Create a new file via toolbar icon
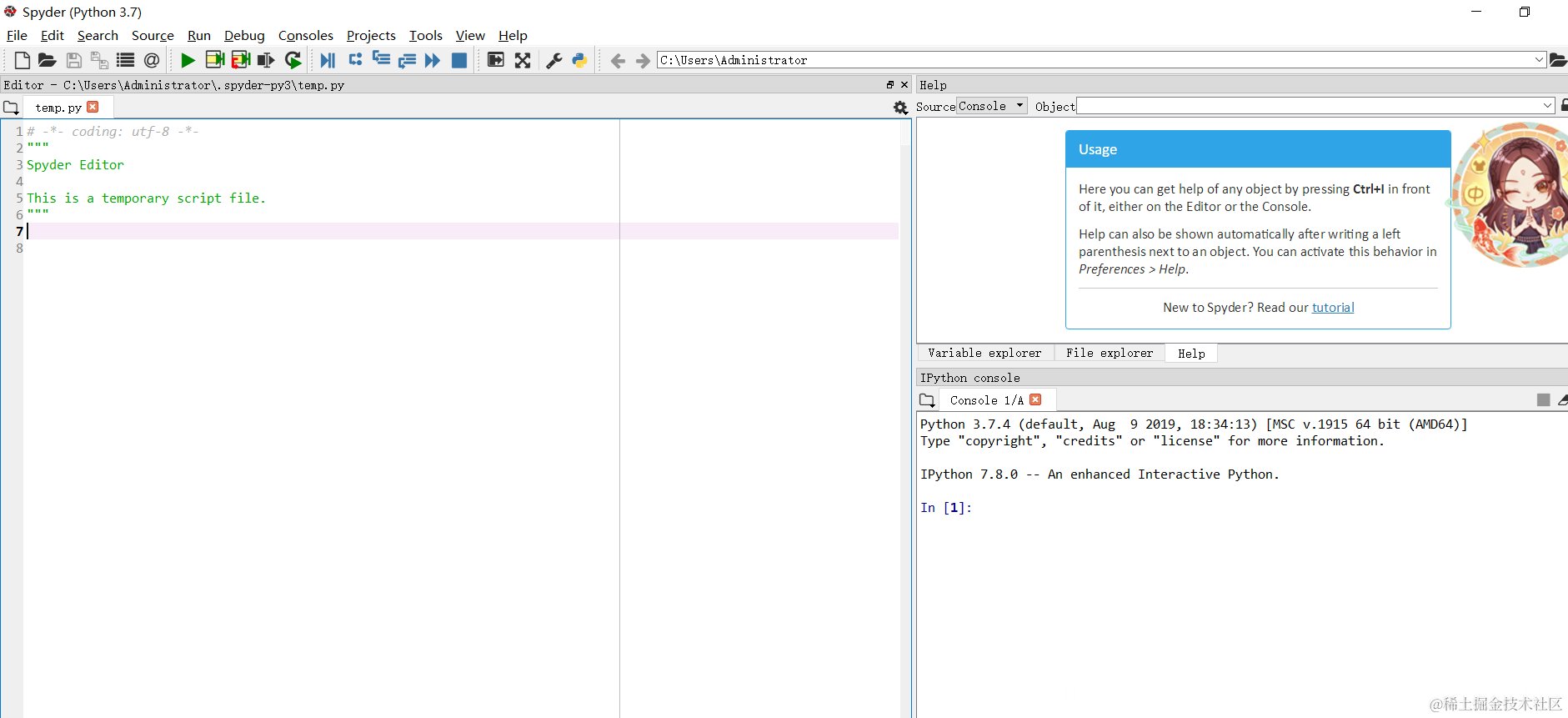This screenshot has width=1568, height=718. pos(23,60)
